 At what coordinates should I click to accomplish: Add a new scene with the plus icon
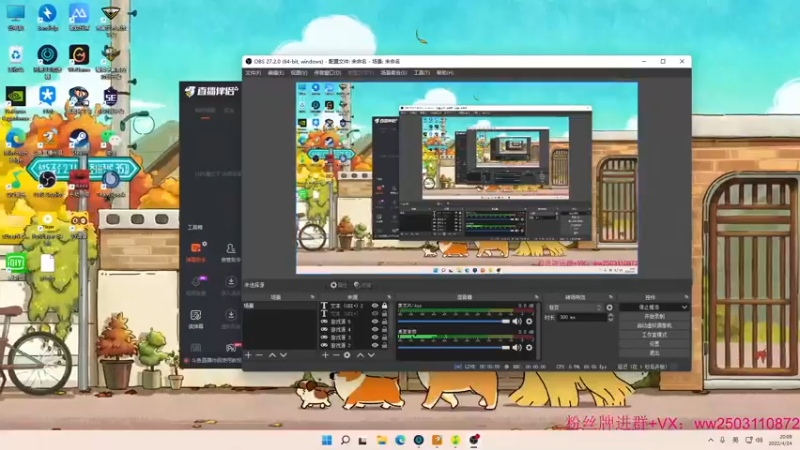[248, 355]
